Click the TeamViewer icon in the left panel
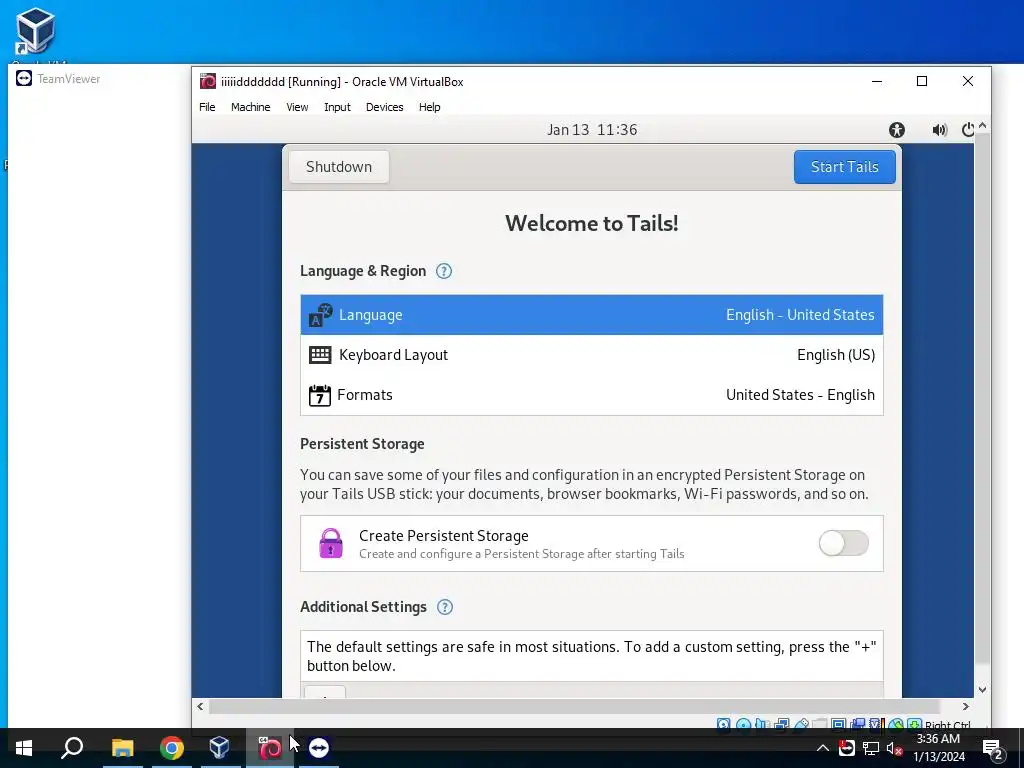 pos(24,78)
